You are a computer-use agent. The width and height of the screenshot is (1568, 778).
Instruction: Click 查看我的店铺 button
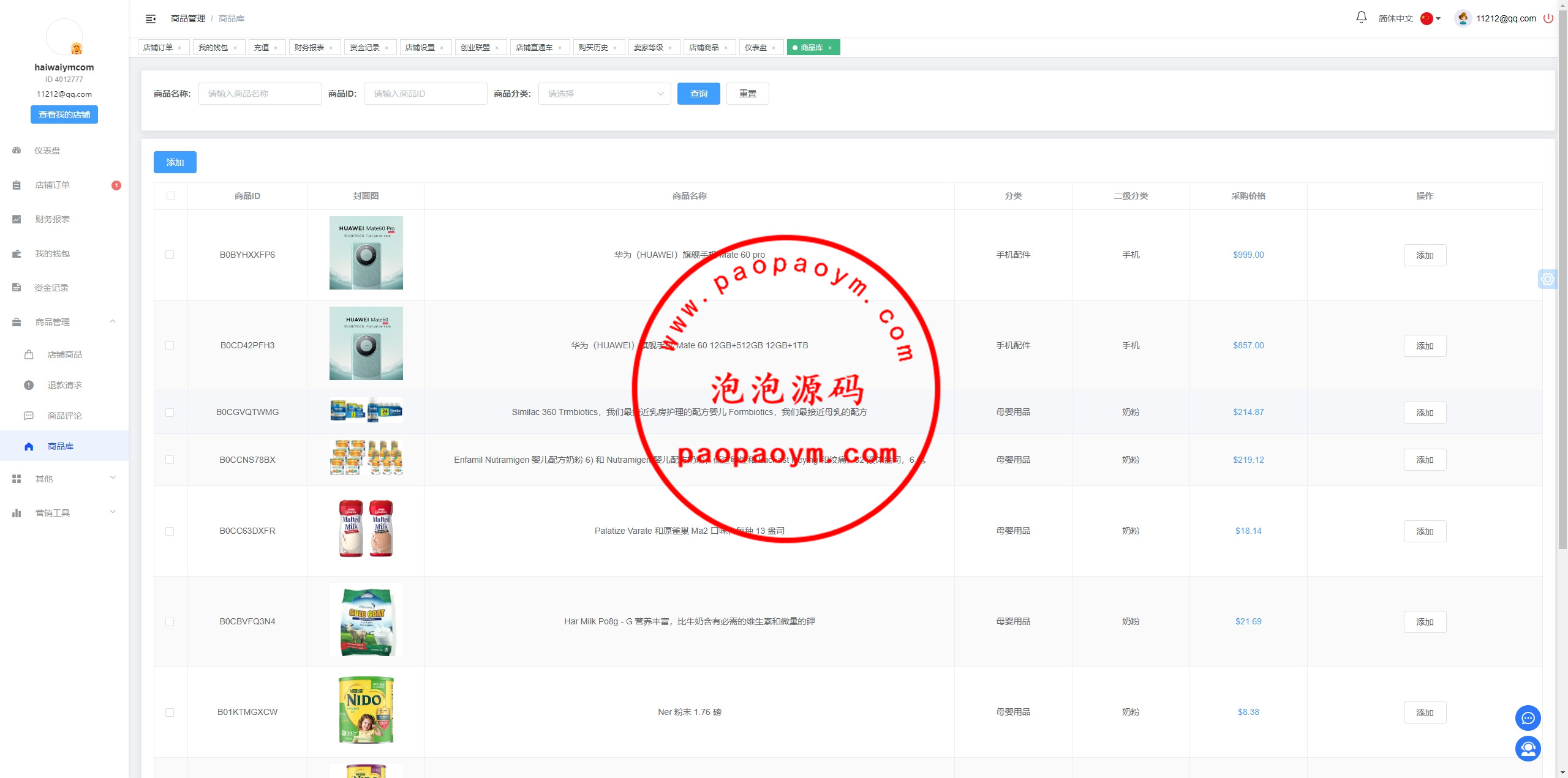(64, 114)
